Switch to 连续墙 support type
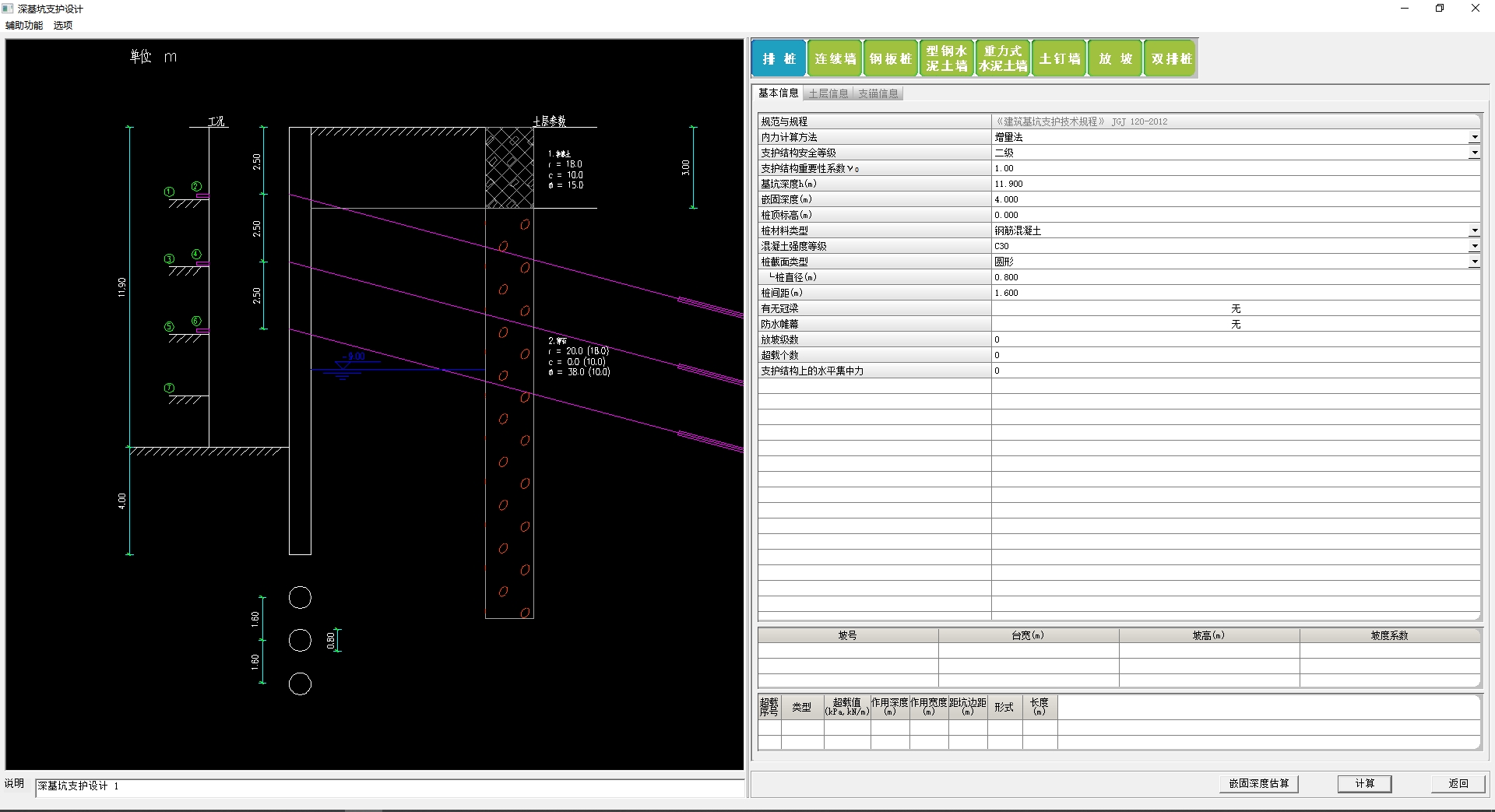 coord(835,58)
